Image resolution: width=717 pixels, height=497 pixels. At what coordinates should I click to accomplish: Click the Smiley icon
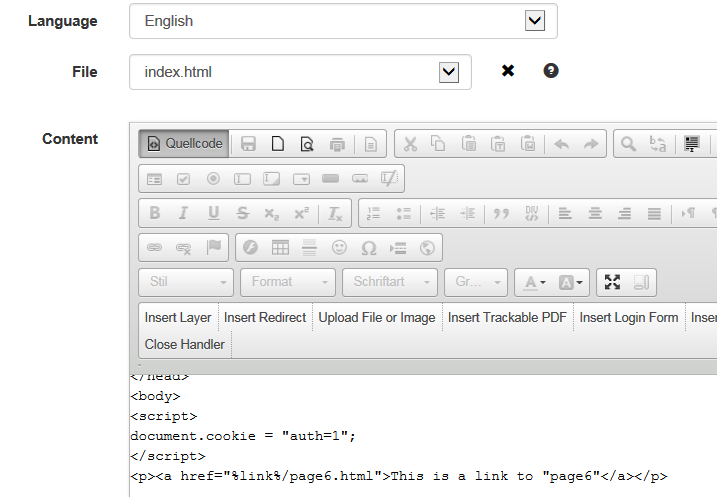click(x=339, y=248)
